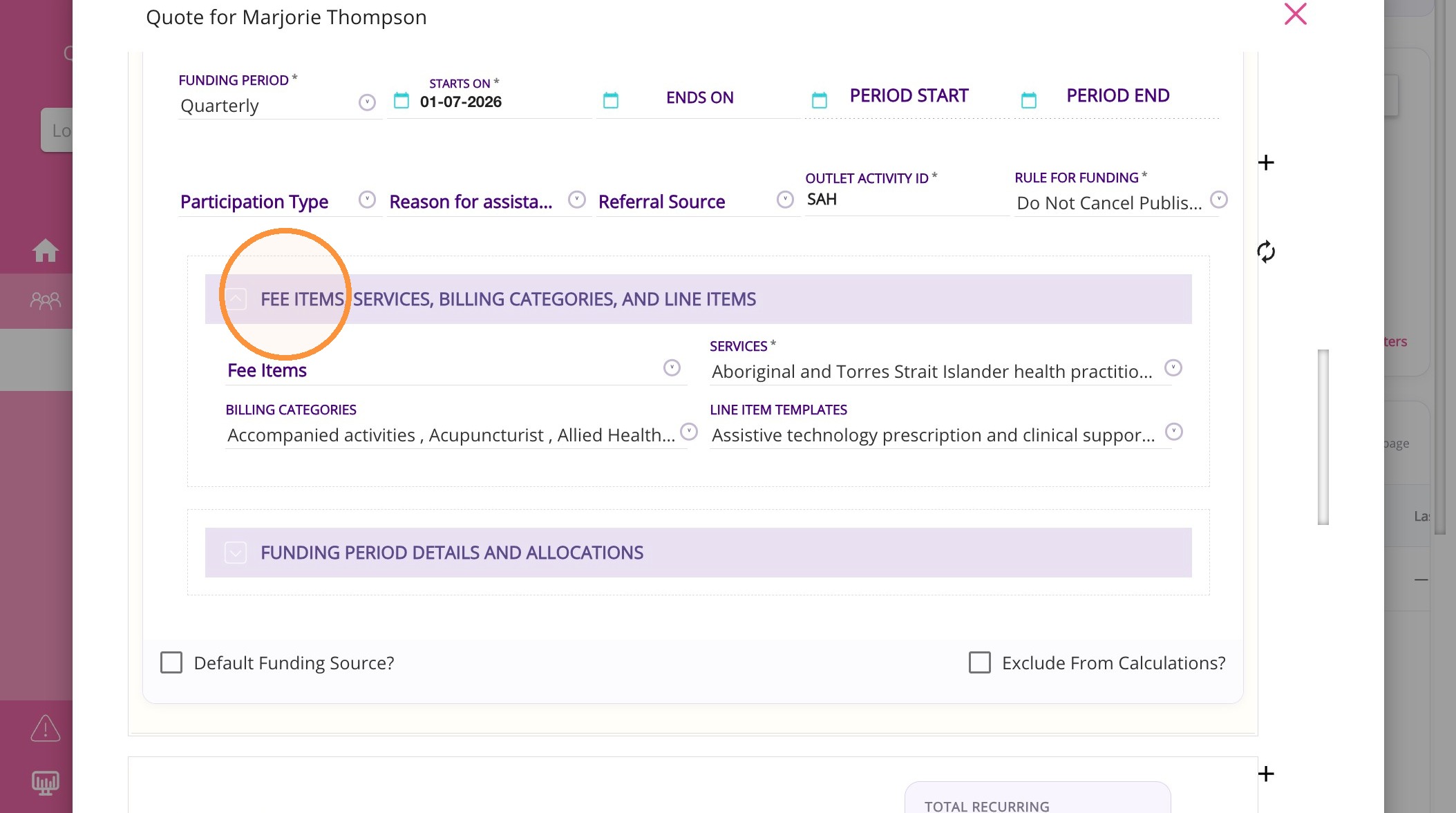Open the Starts On calendar icon
1456x813 pixels.
[401, 101]
